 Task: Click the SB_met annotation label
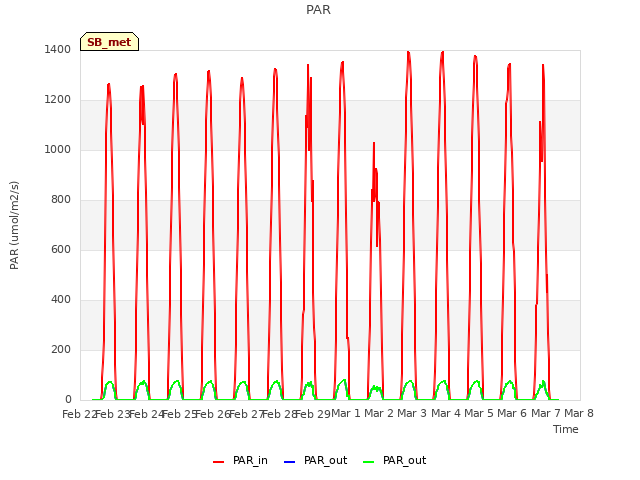point(109,42)
